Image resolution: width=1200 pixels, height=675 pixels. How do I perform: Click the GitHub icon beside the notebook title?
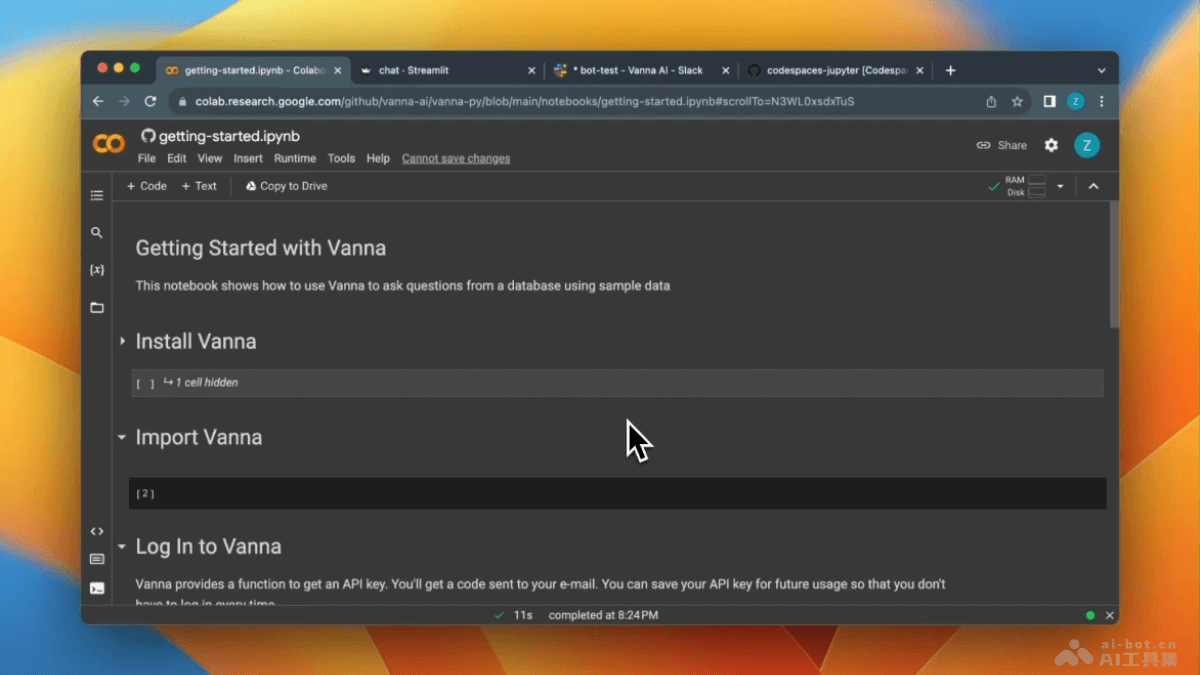click(x=148, y=136)
